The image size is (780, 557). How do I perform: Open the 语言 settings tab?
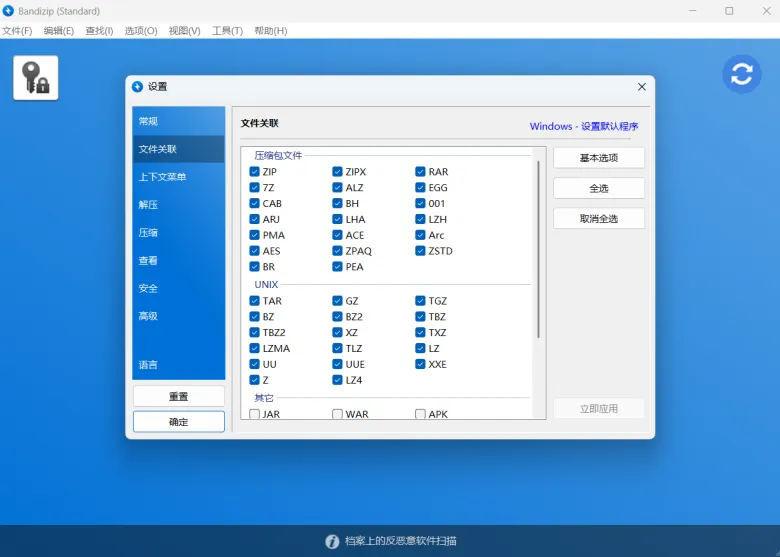point(179,365)
